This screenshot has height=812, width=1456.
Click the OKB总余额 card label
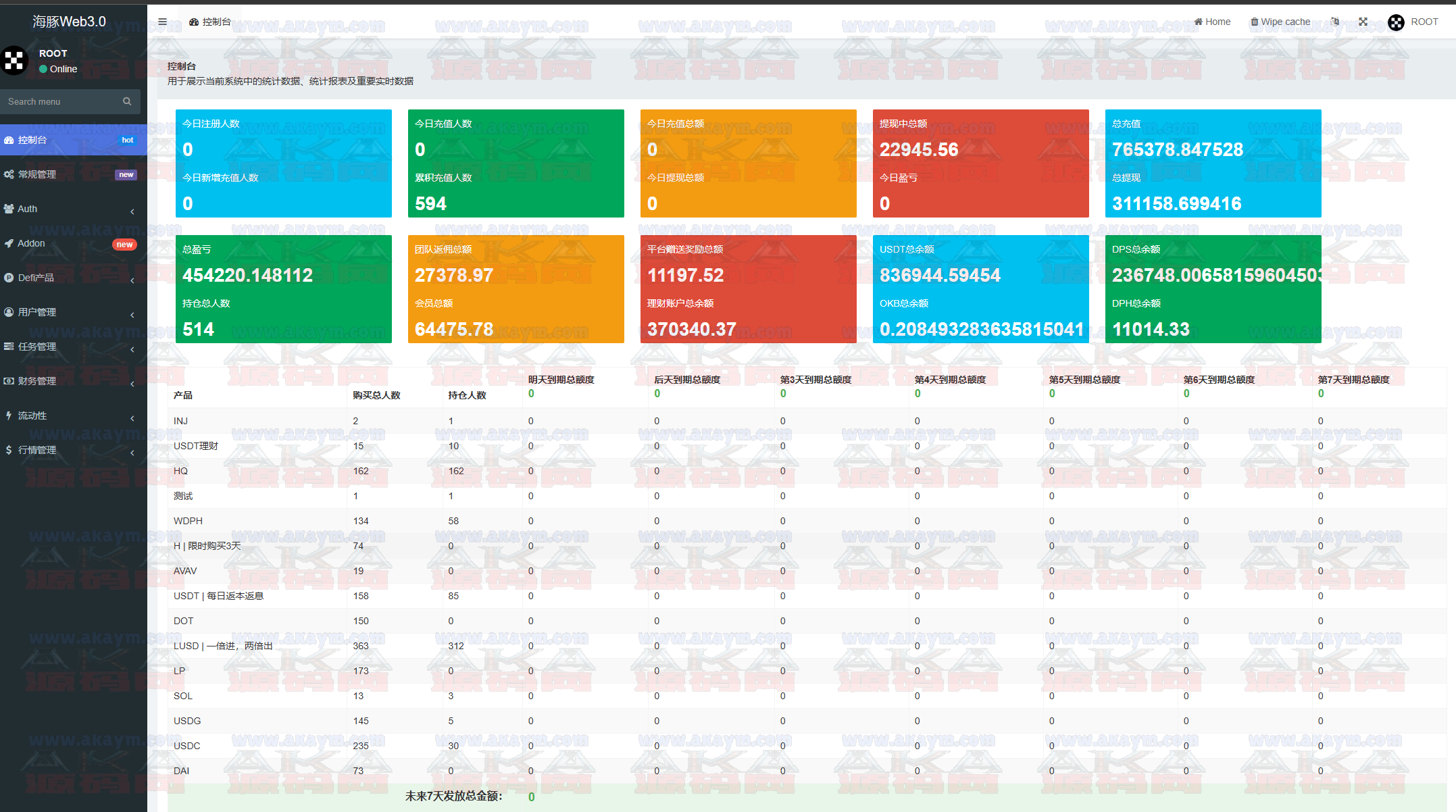pyautogui.click(x=904, y=303)
